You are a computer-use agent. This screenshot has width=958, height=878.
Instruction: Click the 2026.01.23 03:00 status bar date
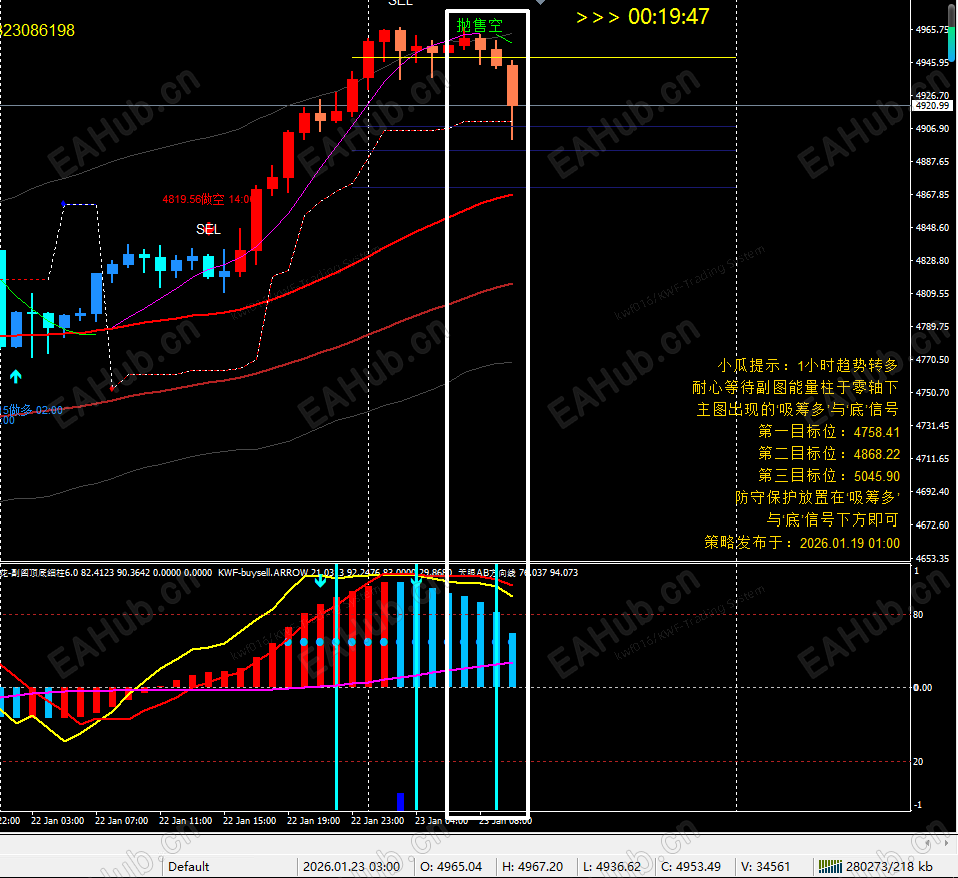pyautogui.click(x=351, y=866)
